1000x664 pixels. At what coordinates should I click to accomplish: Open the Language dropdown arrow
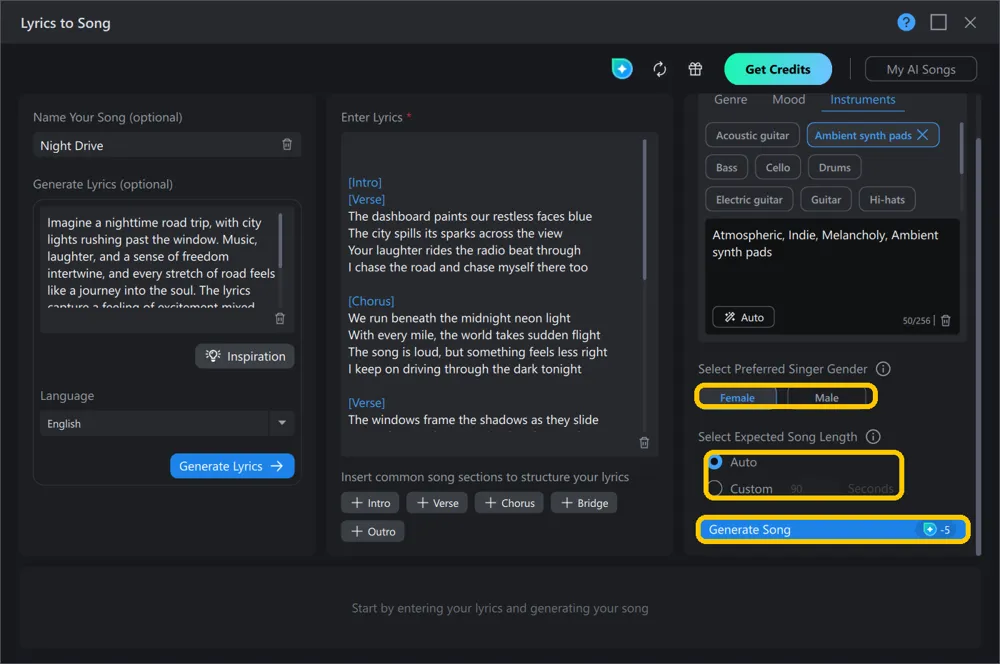[282, 423]
